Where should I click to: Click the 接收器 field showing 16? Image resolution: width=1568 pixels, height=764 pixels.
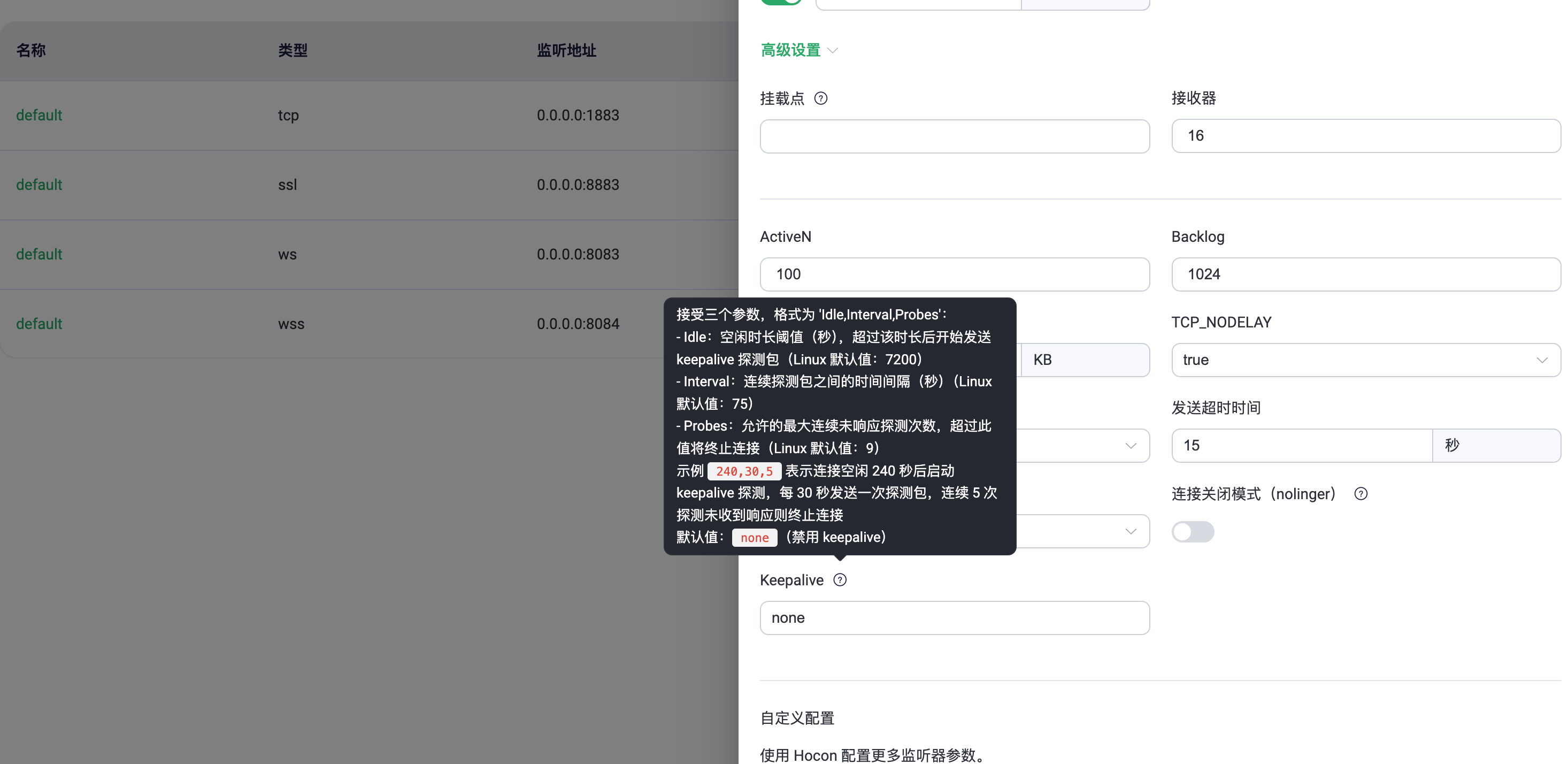1365,136
